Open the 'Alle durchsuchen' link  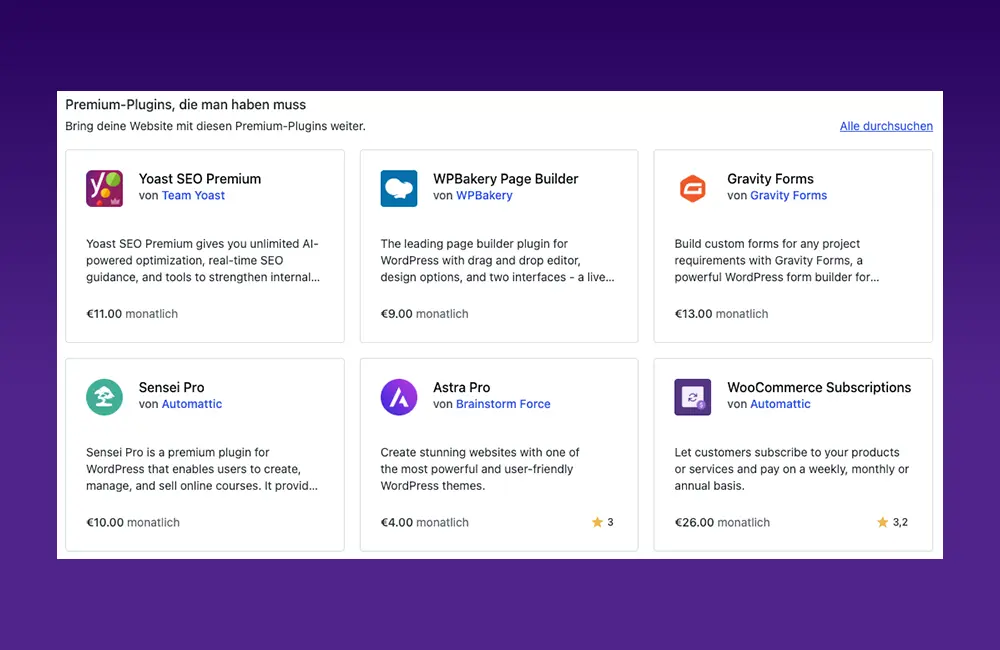point(886,126)
